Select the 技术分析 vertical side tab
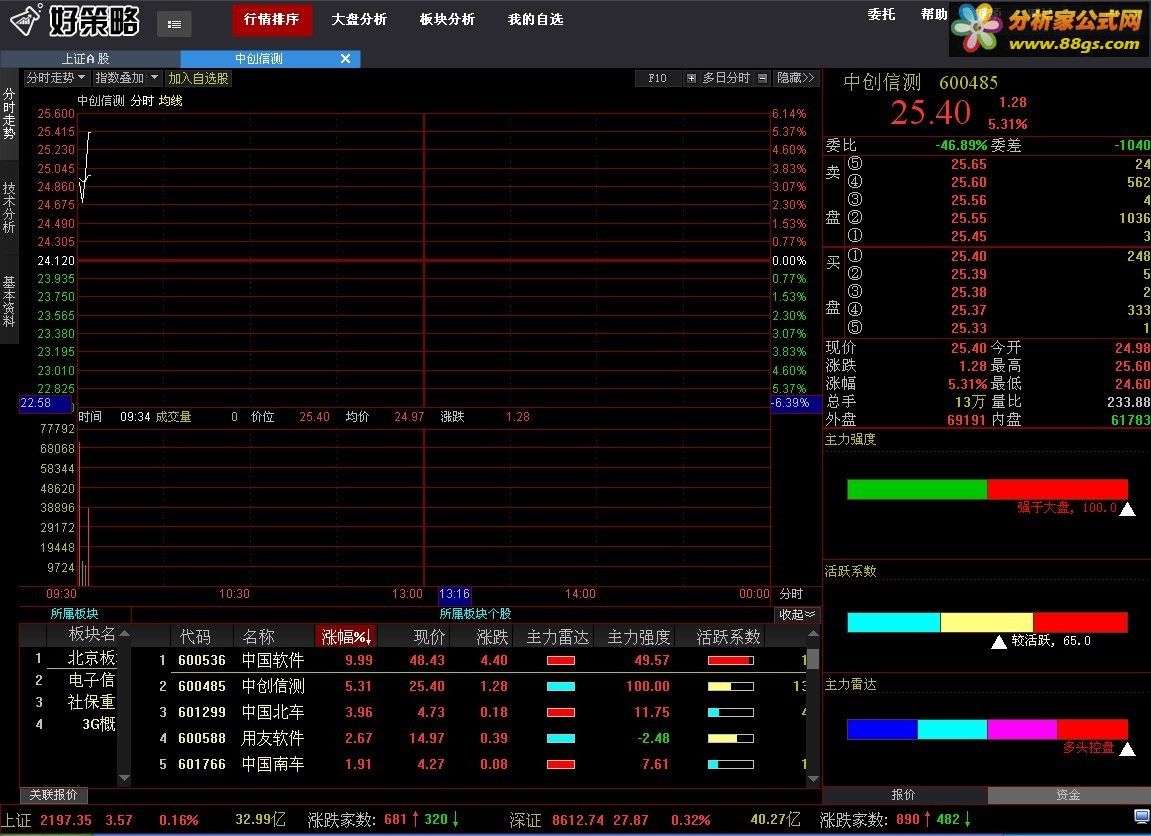The height and width of the screenshot is (836, 1151). pyautogui.click(x=9, y=208)
